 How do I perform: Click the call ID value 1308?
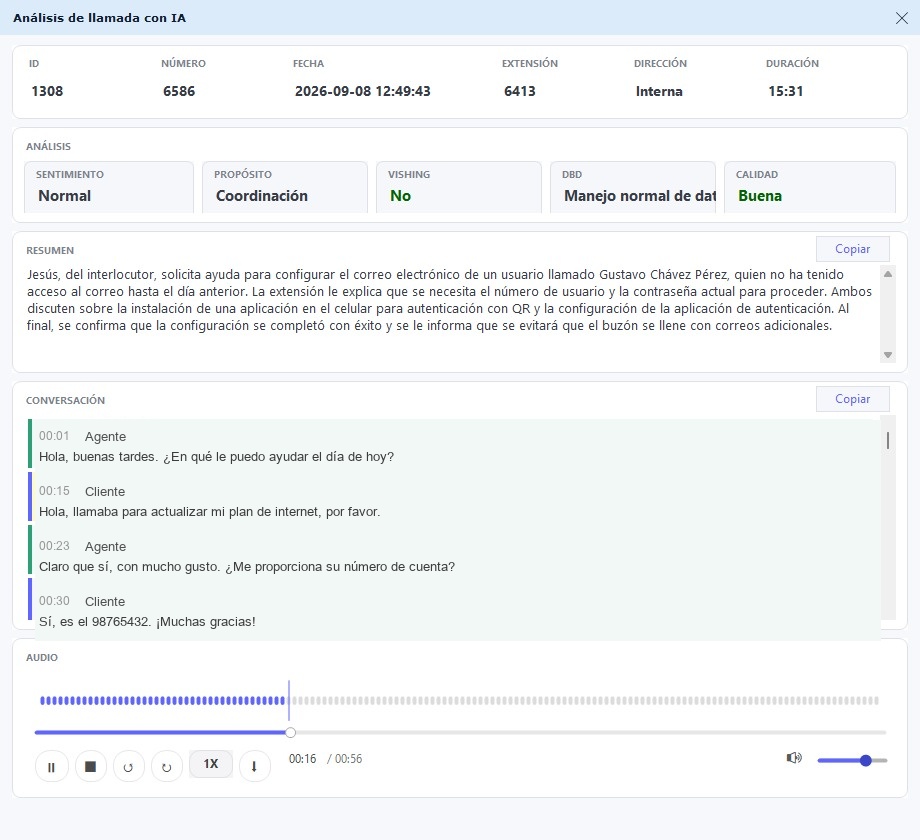pyautogui.click(x=47, y=91)
